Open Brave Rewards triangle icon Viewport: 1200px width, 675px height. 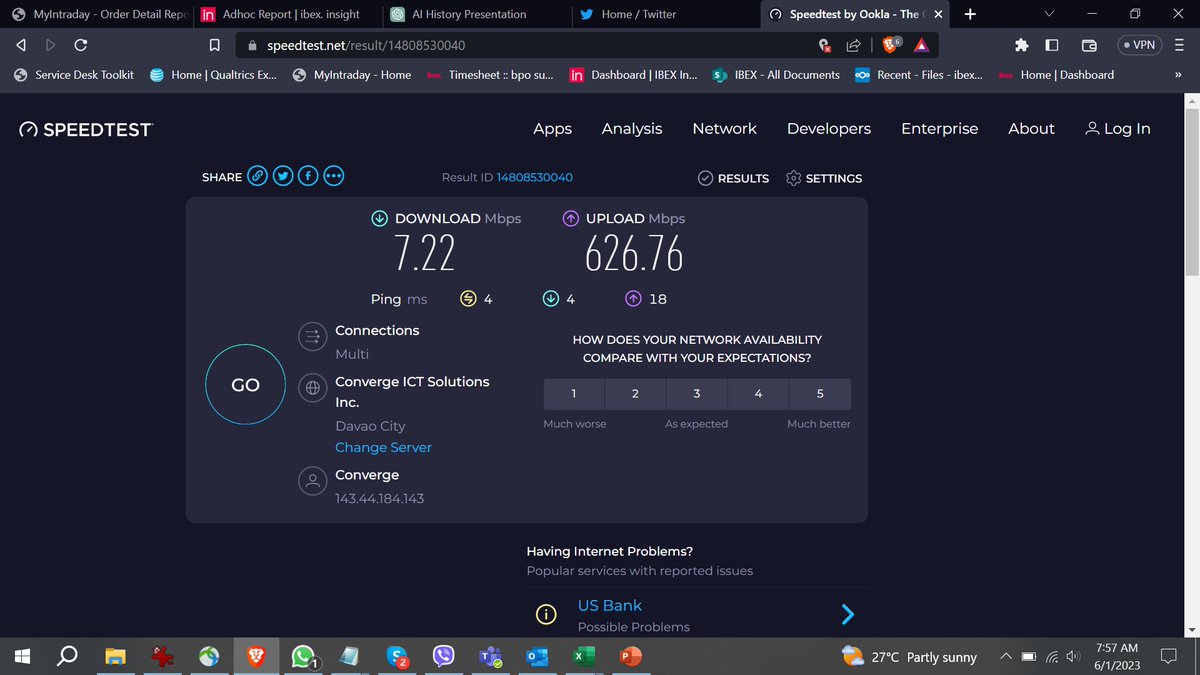(x=921, y=45)
